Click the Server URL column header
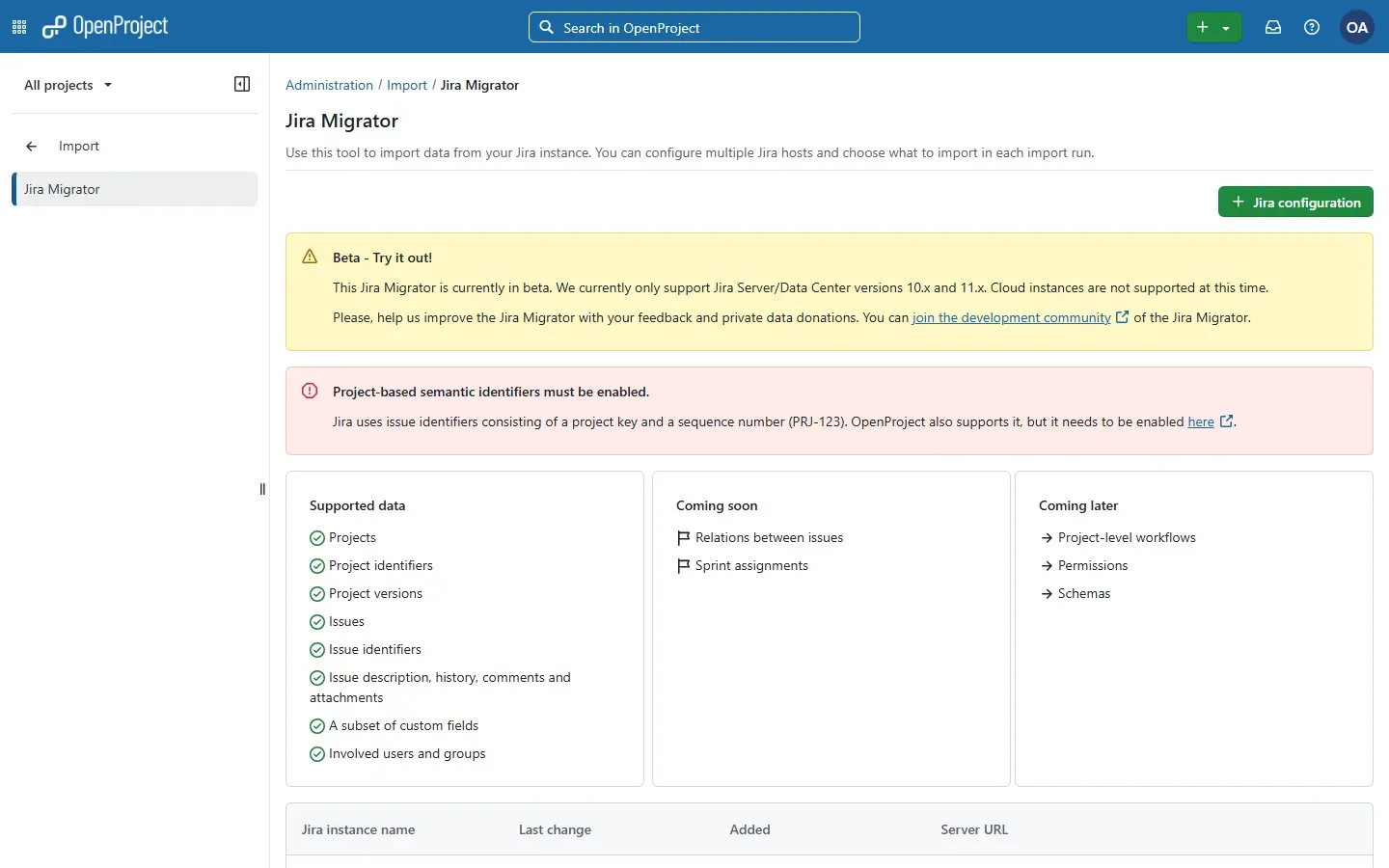This screenshot has height=868, width=1389. point(974,829)
